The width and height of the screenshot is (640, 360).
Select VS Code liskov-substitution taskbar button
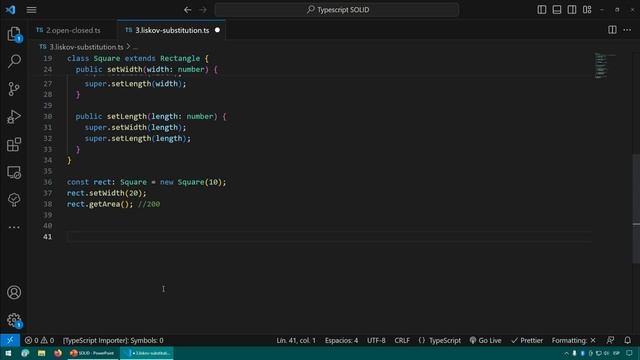click(147, 353)
